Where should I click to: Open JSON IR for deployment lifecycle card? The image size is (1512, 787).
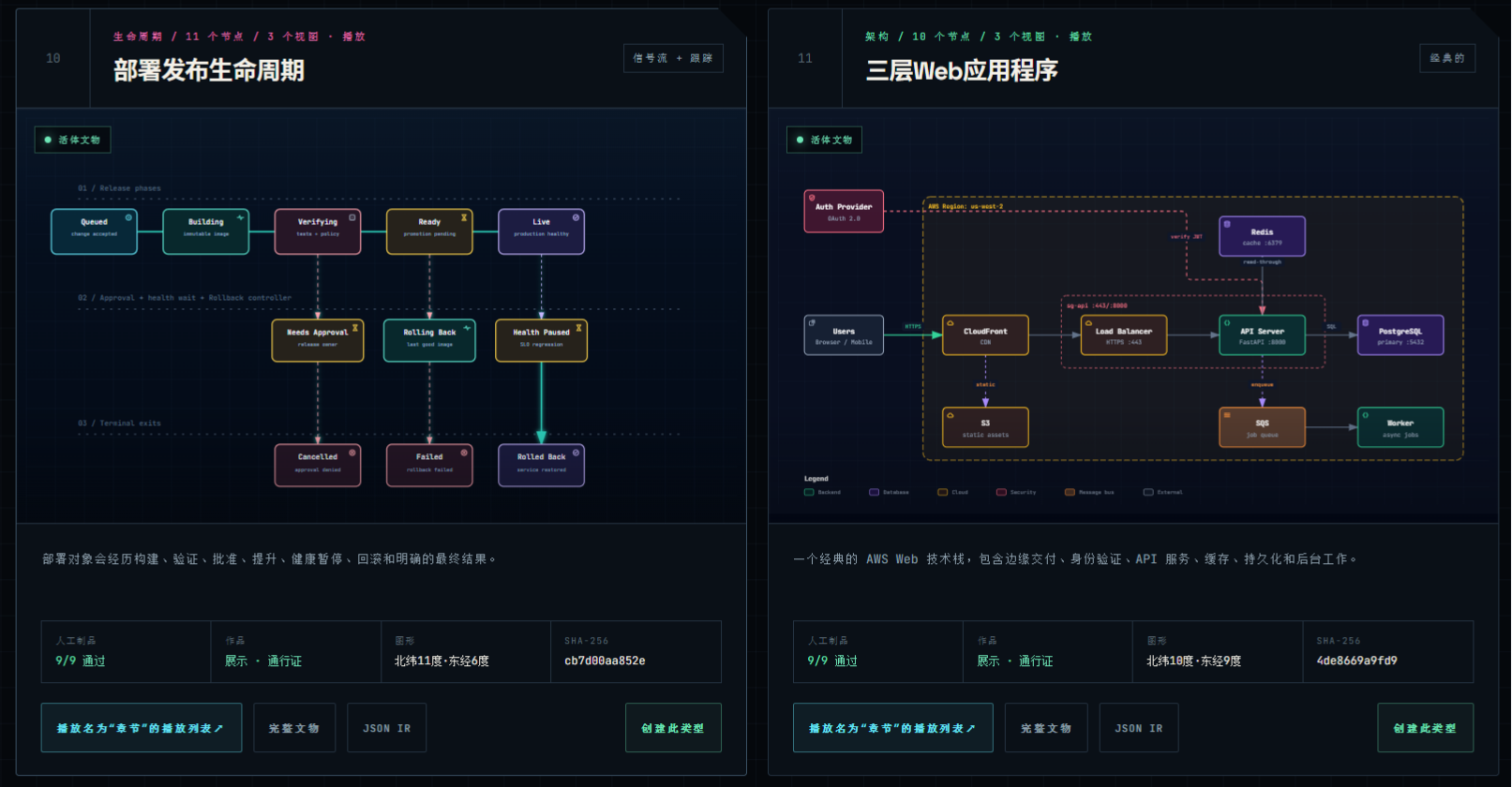pos(386,728)
